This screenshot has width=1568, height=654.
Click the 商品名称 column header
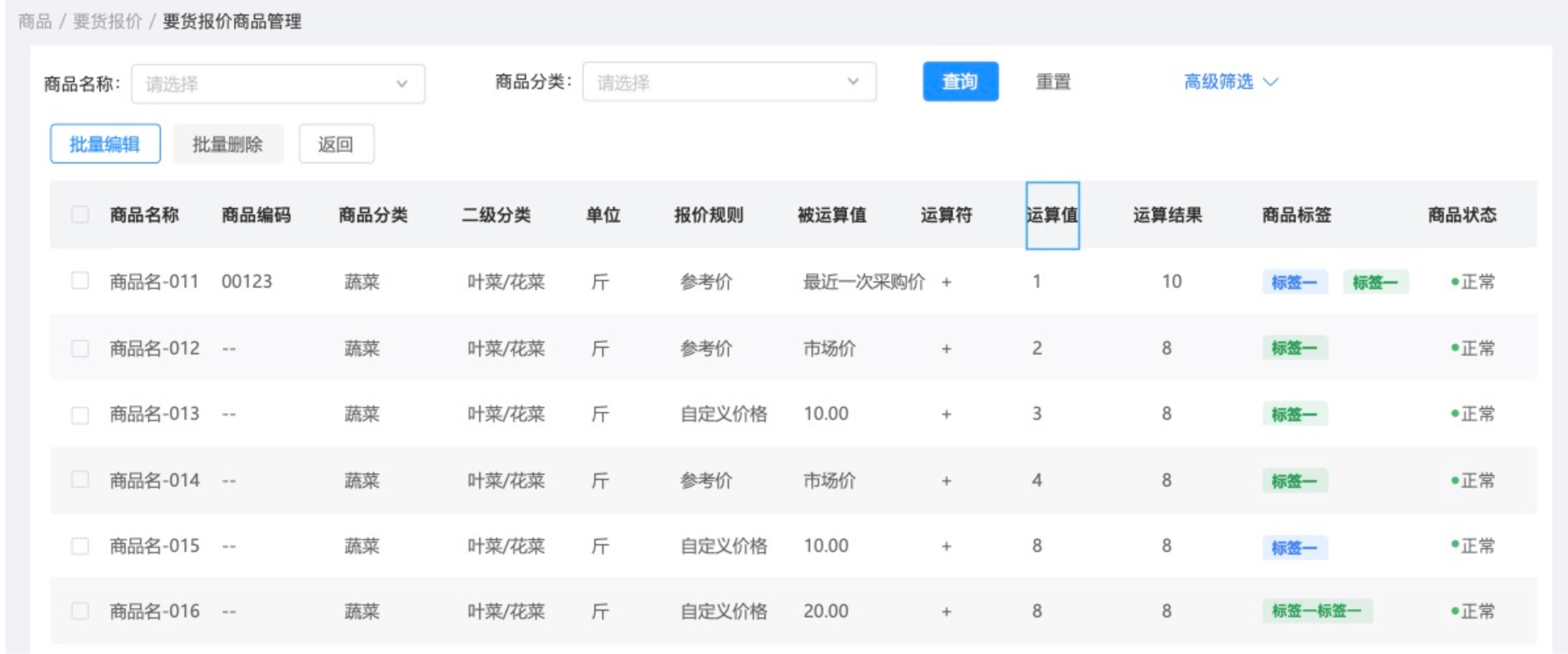(144, 215)
